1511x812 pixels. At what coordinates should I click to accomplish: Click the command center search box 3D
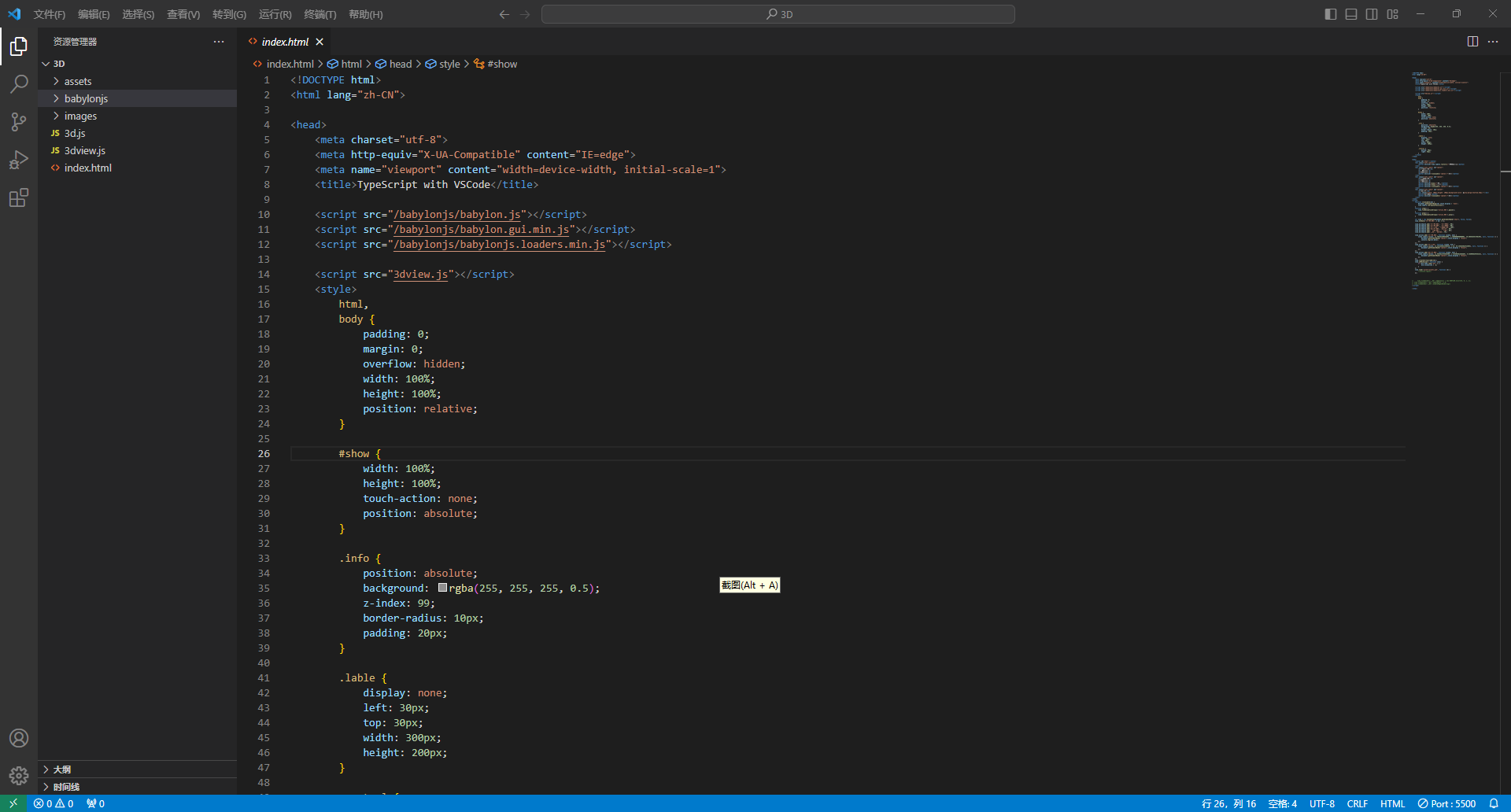pyautogui.click(x=778, y=14)
